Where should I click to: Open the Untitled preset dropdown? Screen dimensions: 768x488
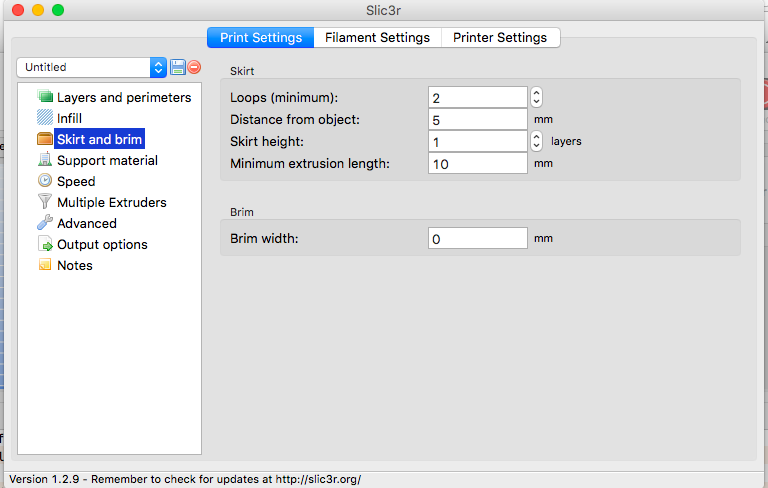92,67
